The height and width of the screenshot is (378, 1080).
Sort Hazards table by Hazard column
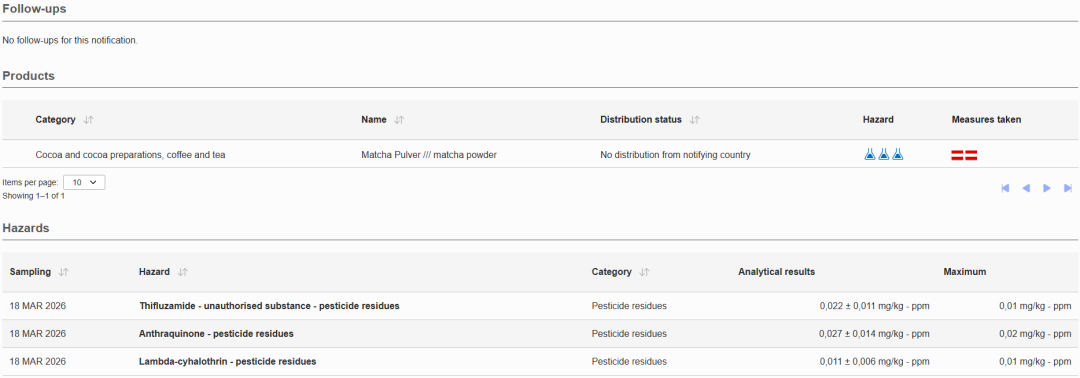point(183,272)
